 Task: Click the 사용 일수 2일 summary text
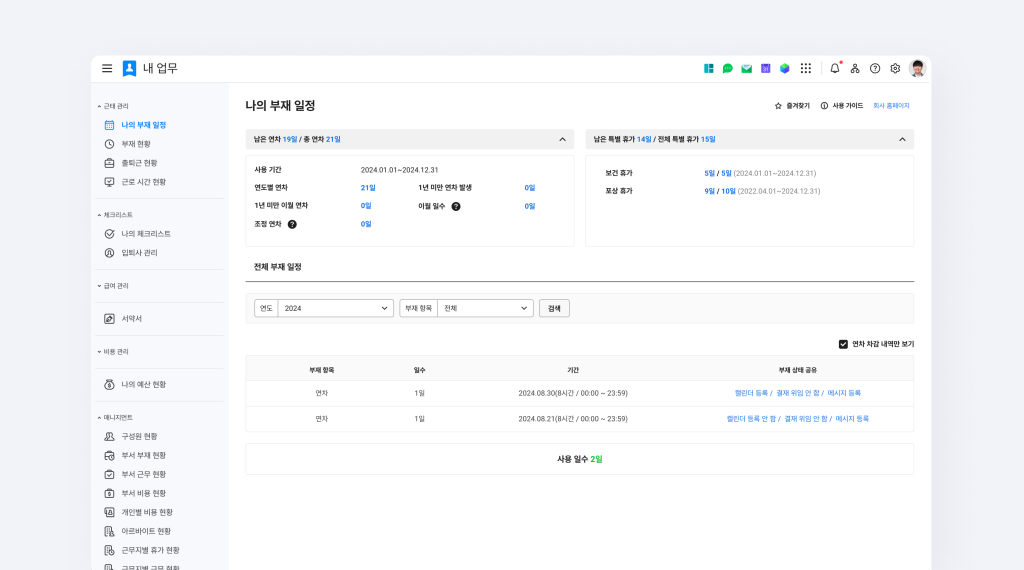coord(579,459)
